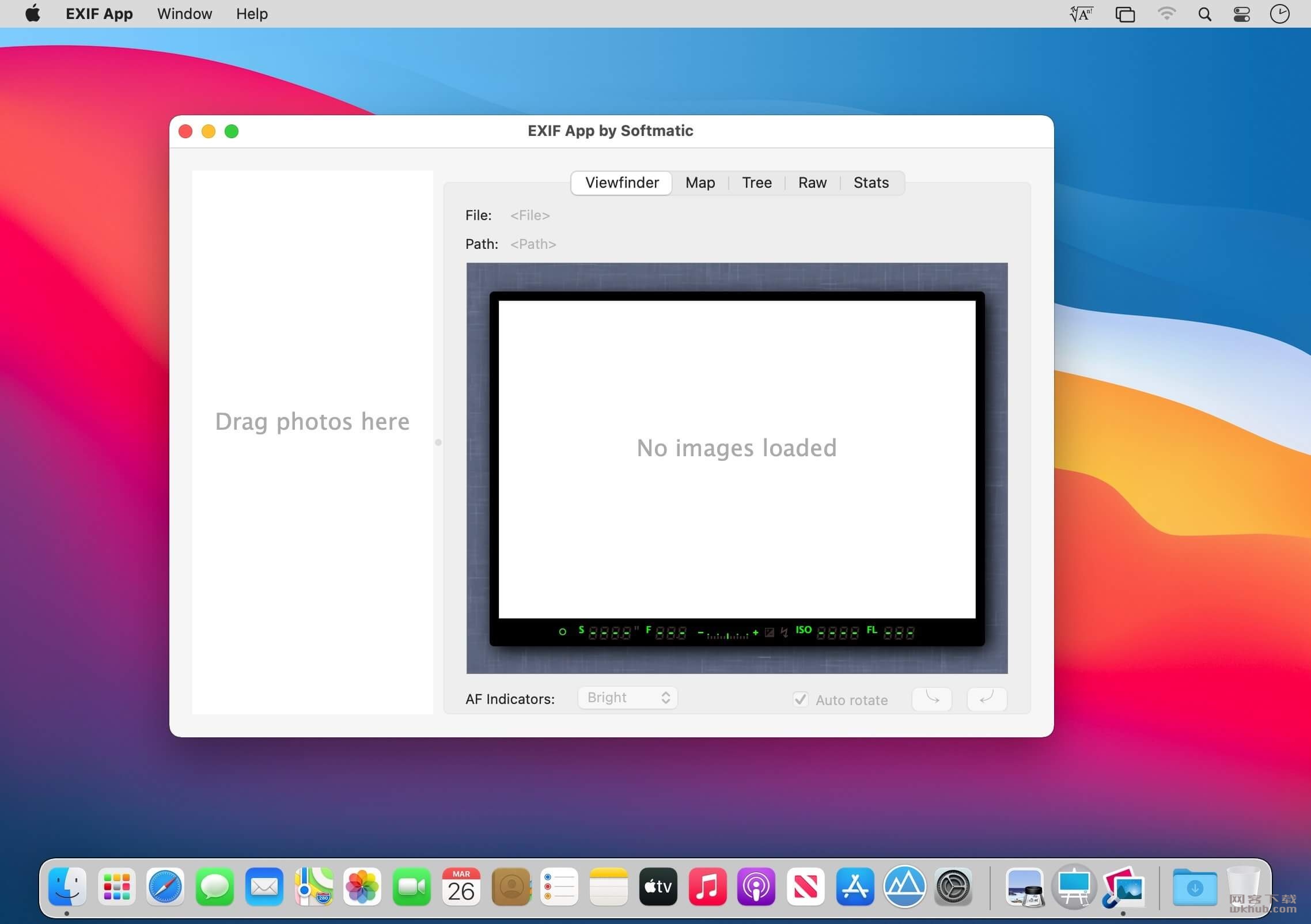Image resolution: width=1311 pixels, height=924 pixels.
Task: Open the Apple menu
Action: pos(33,14)
